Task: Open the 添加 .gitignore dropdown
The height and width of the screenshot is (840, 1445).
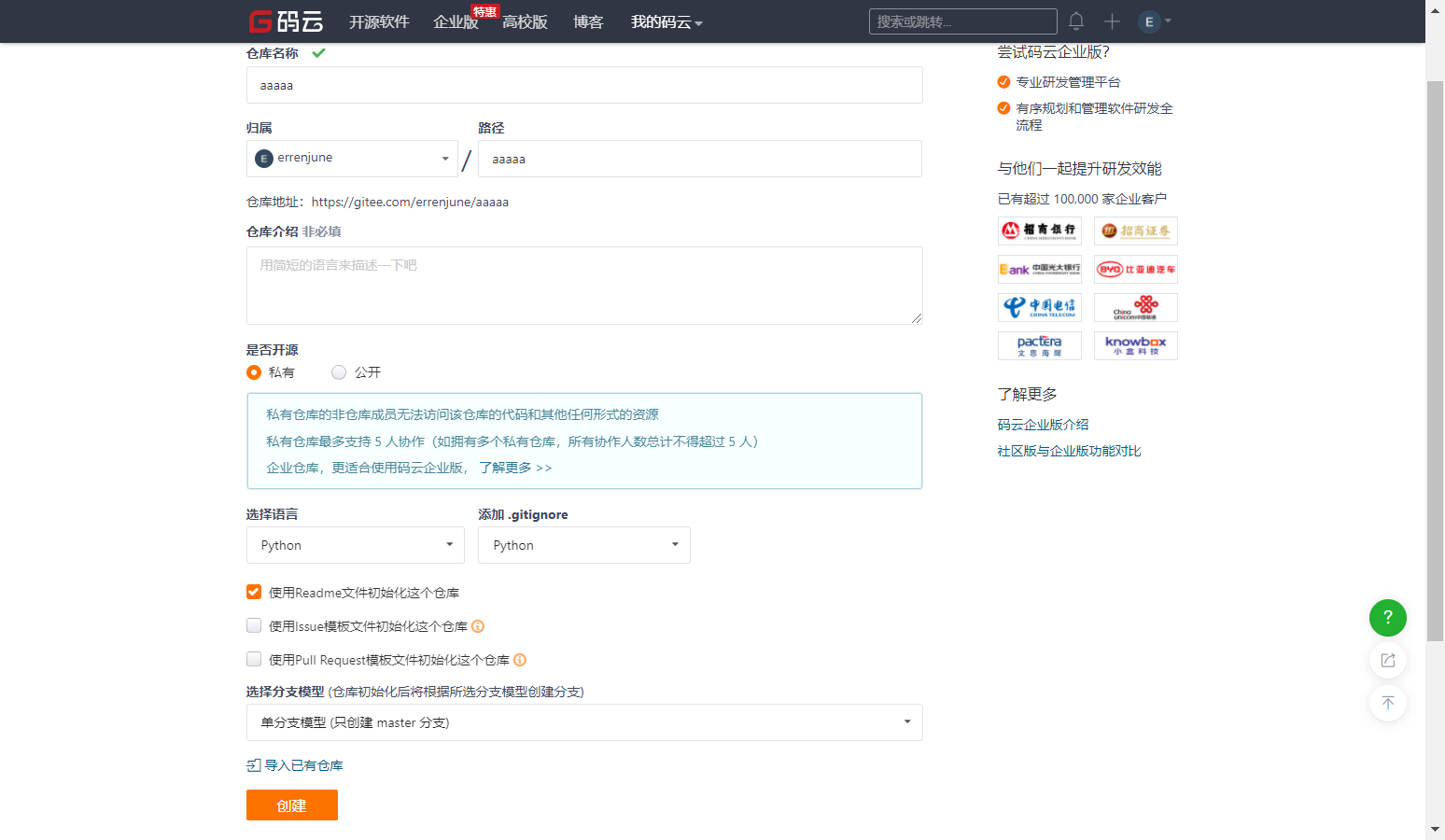Action: pyautogui.click(x=583, y=544)
